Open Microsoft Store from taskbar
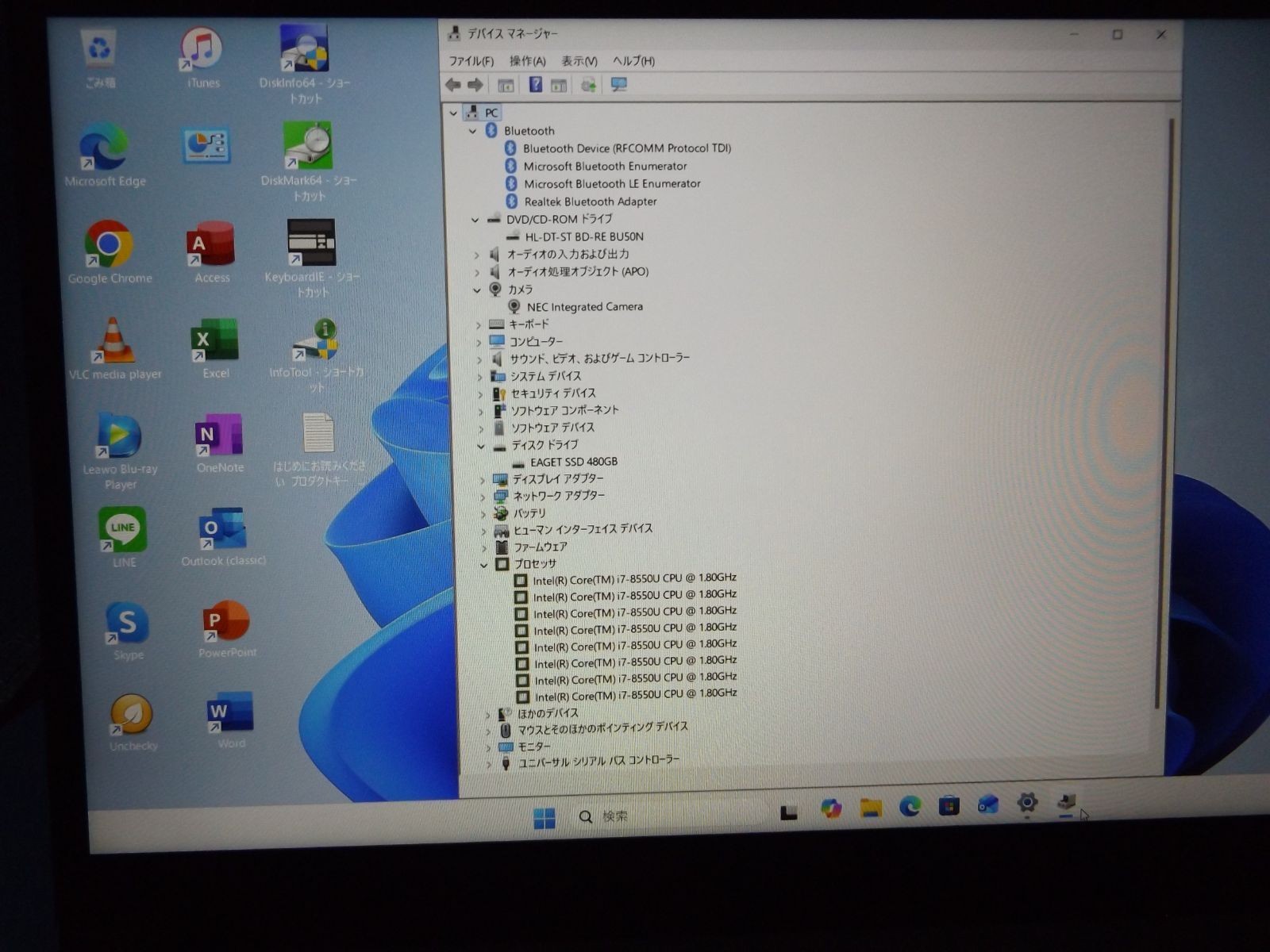Image resolution: width=1270 pixels, height=952 pixels. 949,806
